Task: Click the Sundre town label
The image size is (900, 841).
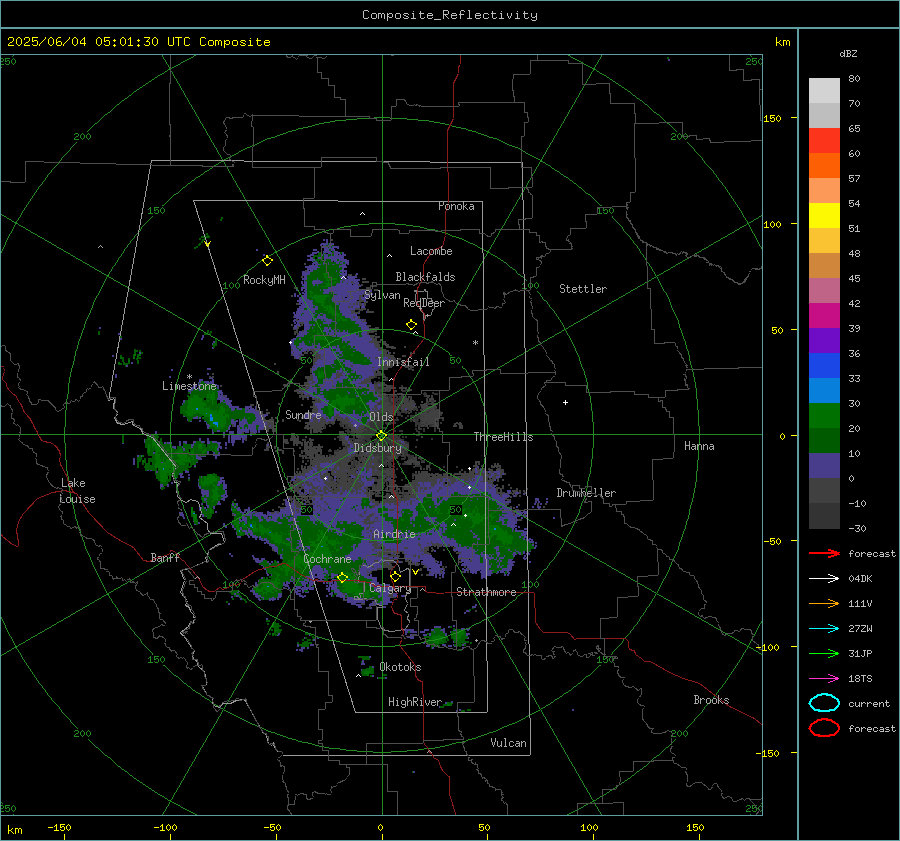Action: coord(303,414)
